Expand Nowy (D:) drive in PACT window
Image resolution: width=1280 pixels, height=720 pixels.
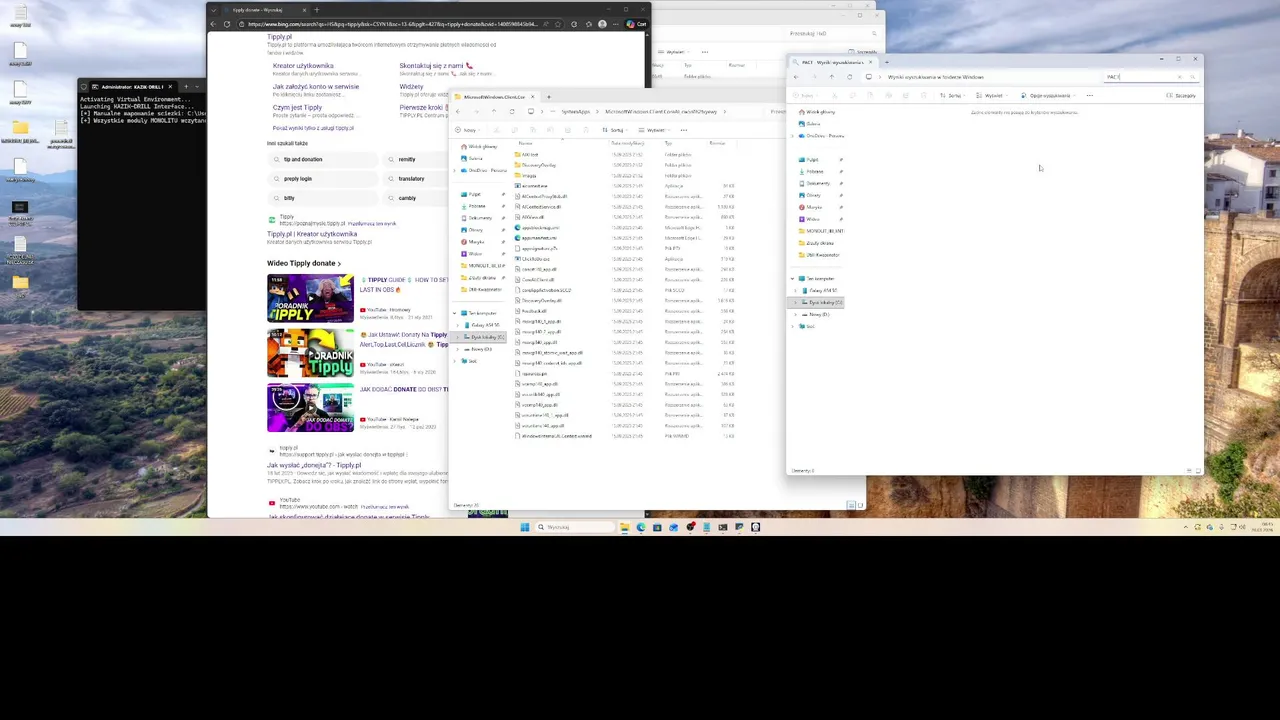796,314
